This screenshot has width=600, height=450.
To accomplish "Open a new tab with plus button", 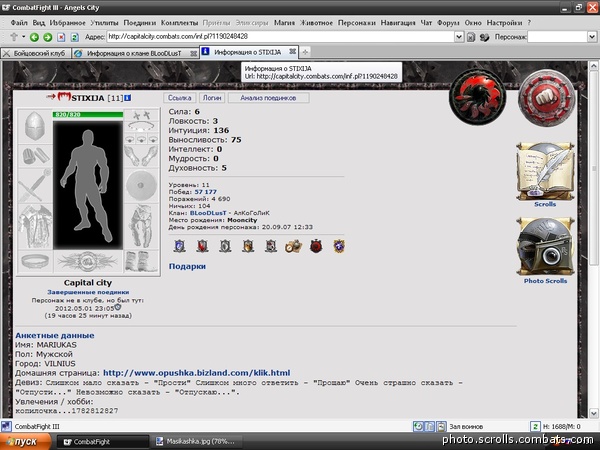I will pyautogui.click(x=305, y=52).
